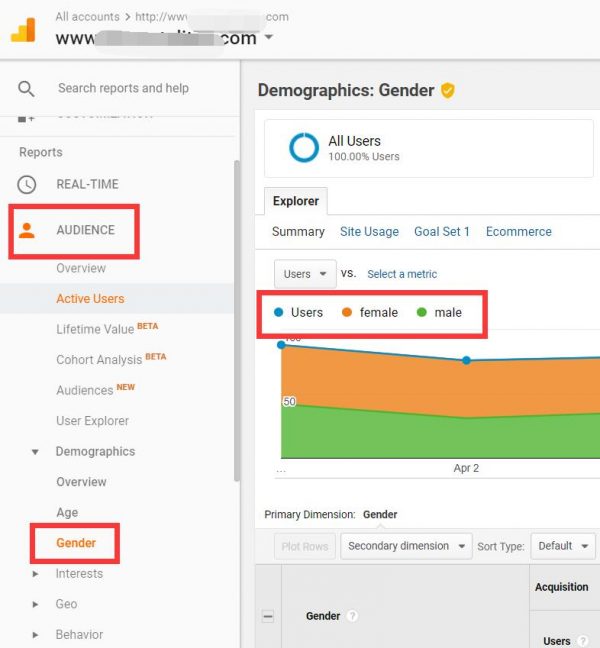Screen dimensions: 600x648
Task: Open the account selector dropdown arrow
Action: click(x=268, y=39)
